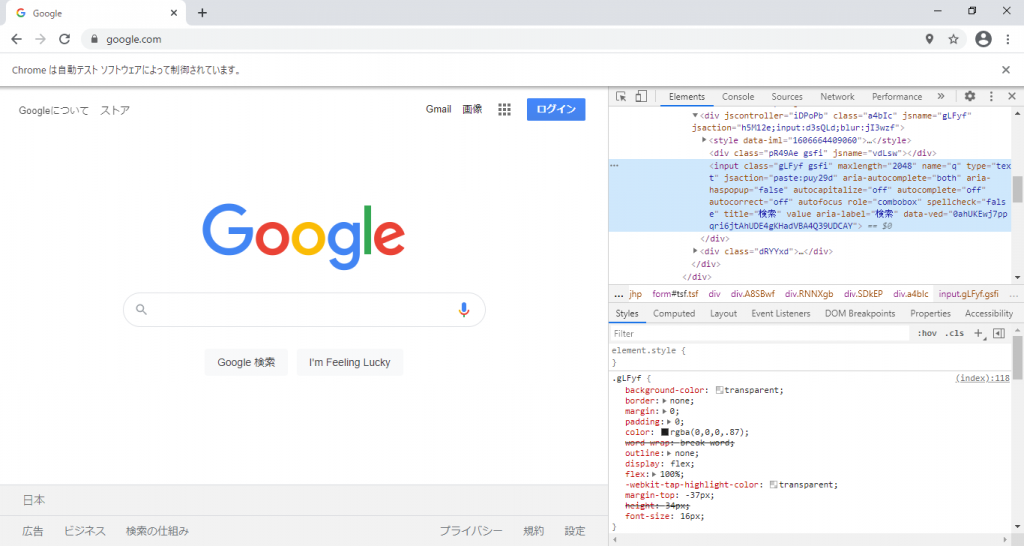Viewport: 1024px width, 546px height.
Task: Click the new style rule plus icon
Action: click(x=979, y=333)
